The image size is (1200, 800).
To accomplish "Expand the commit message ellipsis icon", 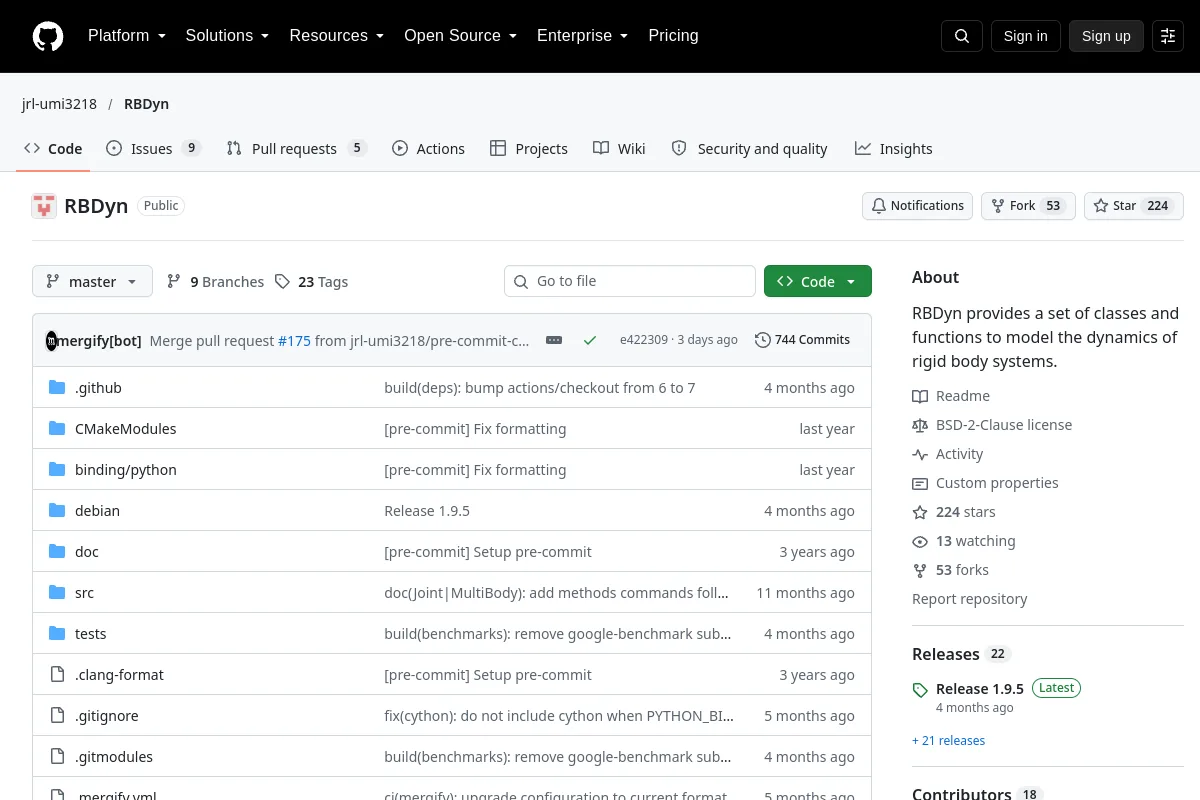I will click(x=554, y=340).
